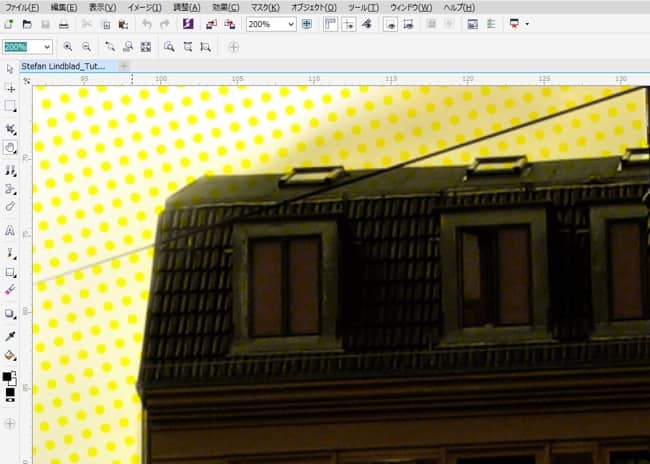Open the 200% zoom dropdown in top toolbar

pyautogui.click(x=290, y=23)
